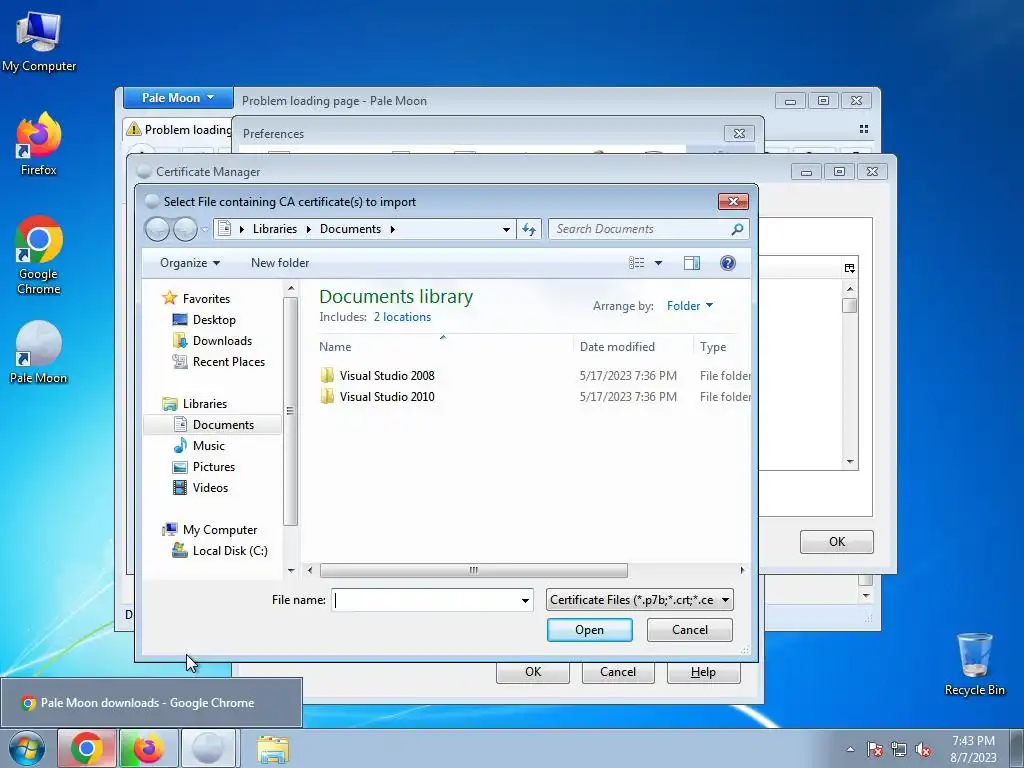1024x768 pixels.
Task: Open the Certificate Files type dropdown
Action: 639,600
